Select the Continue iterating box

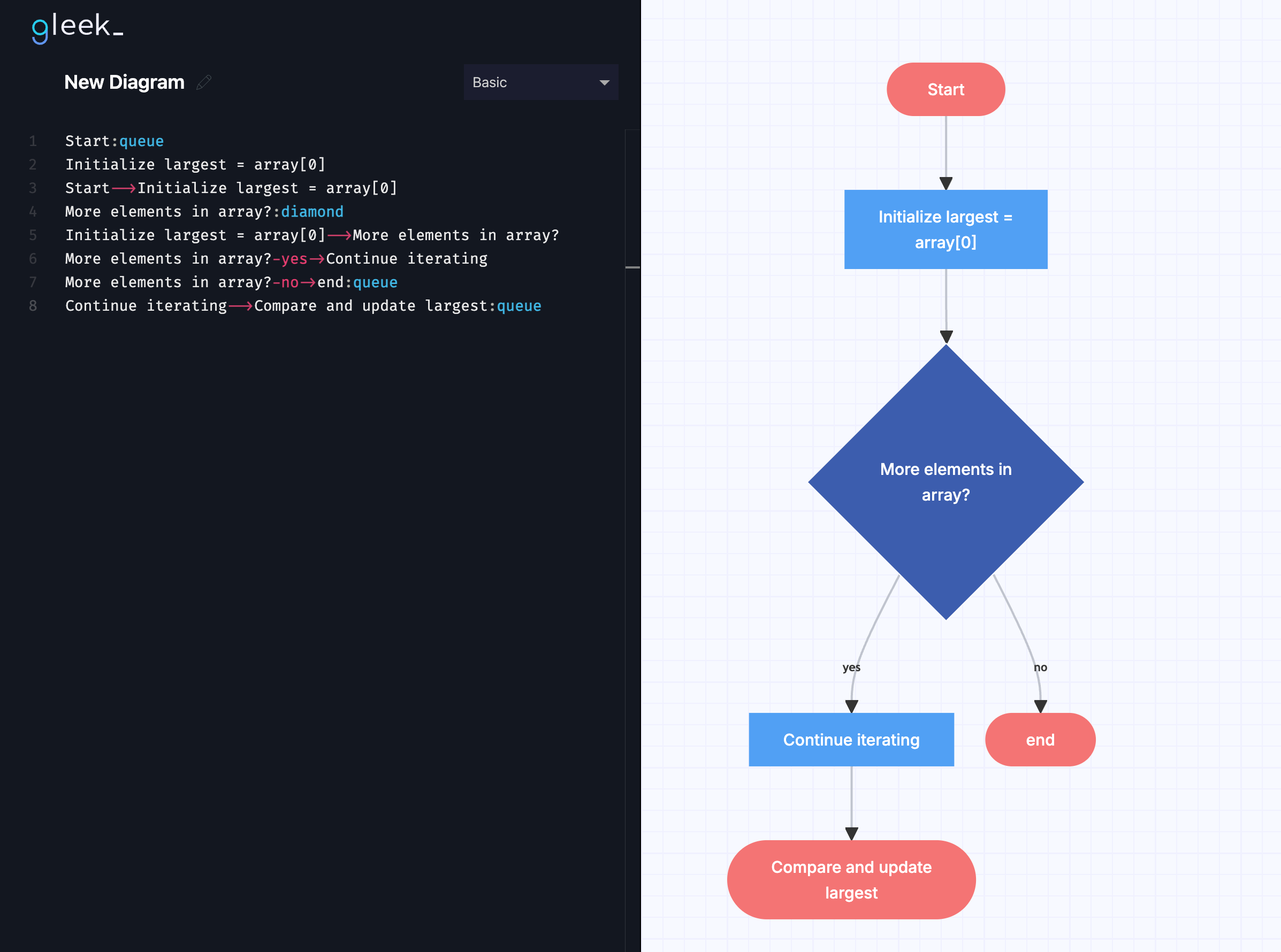[850, 739]
